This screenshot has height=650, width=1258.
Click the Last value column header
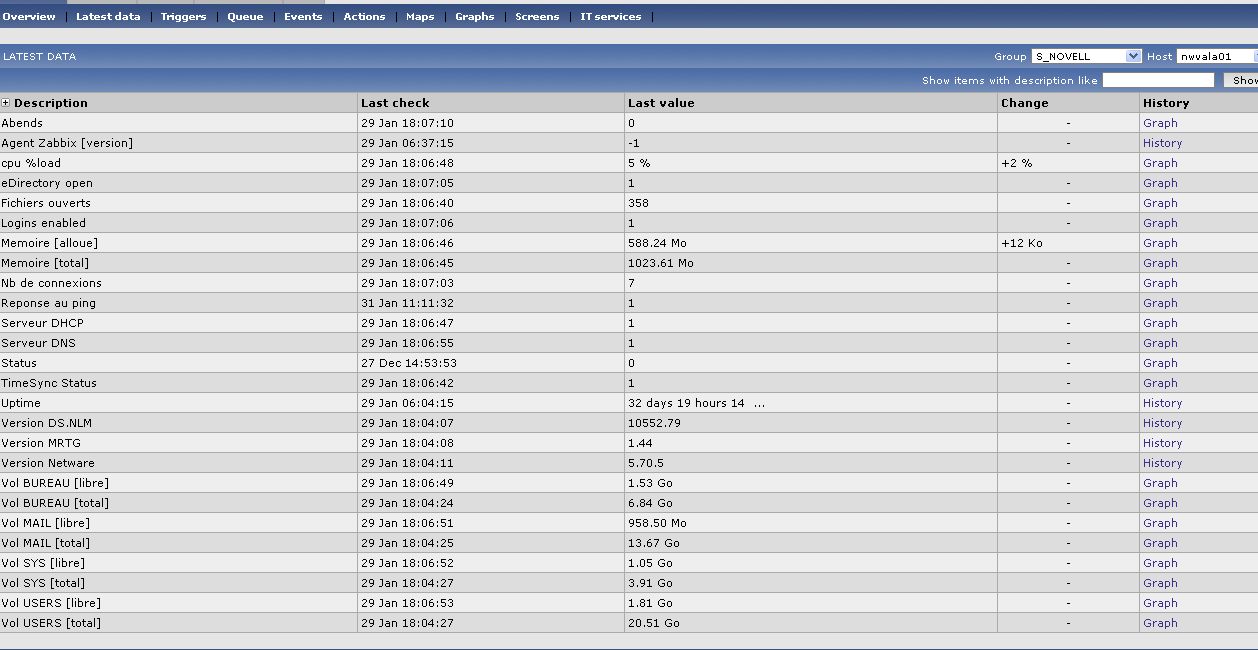pos(661,103)
